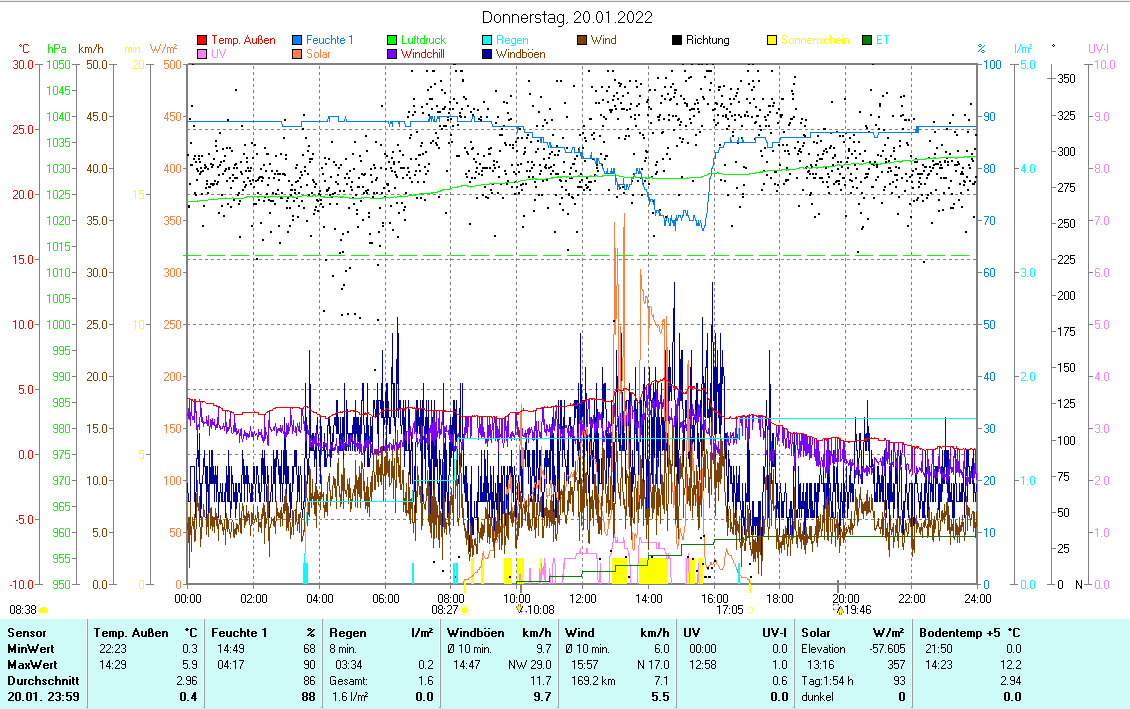Select the Windböen legend label

tap(520, 54)
